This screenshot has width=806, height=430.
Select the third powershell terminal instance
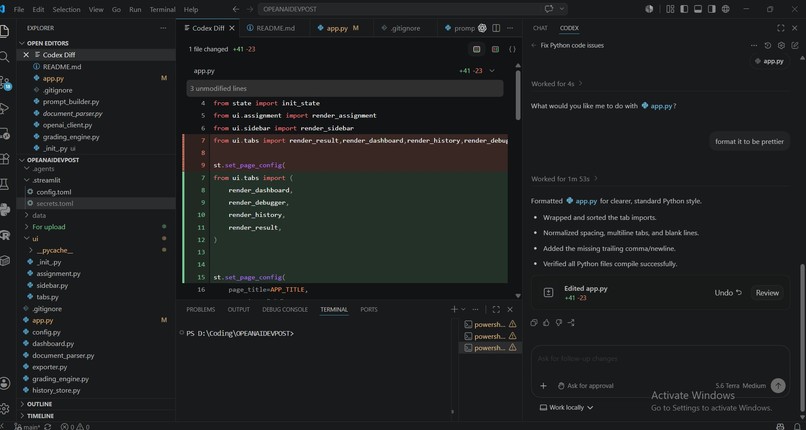click(x=490, y=348)
